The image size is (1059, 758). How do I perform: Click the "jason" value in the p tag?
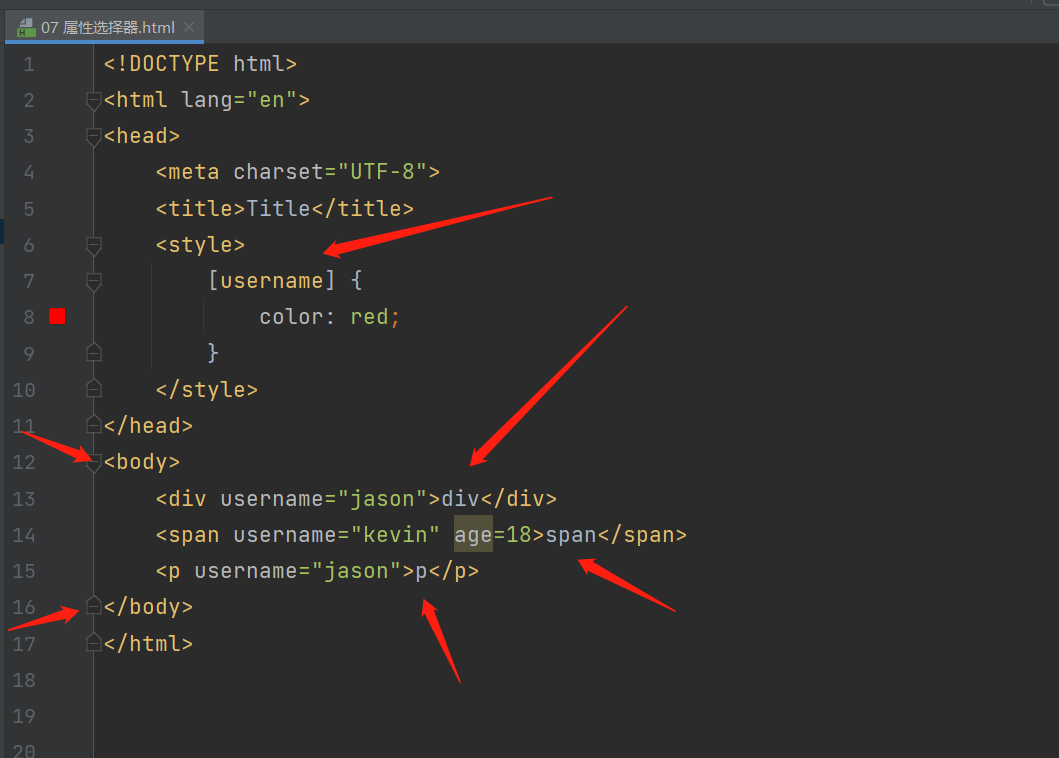(357, 571)
